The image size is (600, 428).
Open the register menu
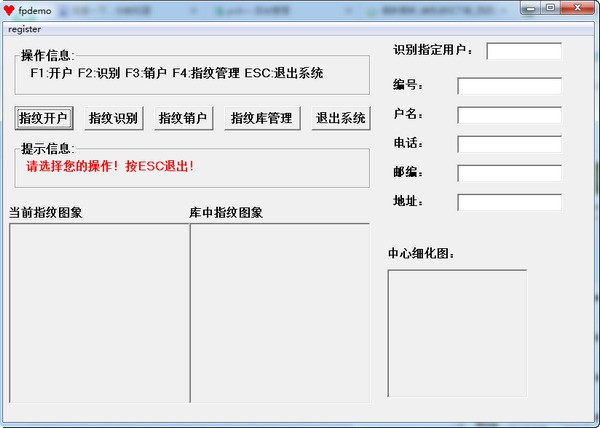(x=24, y=29)
